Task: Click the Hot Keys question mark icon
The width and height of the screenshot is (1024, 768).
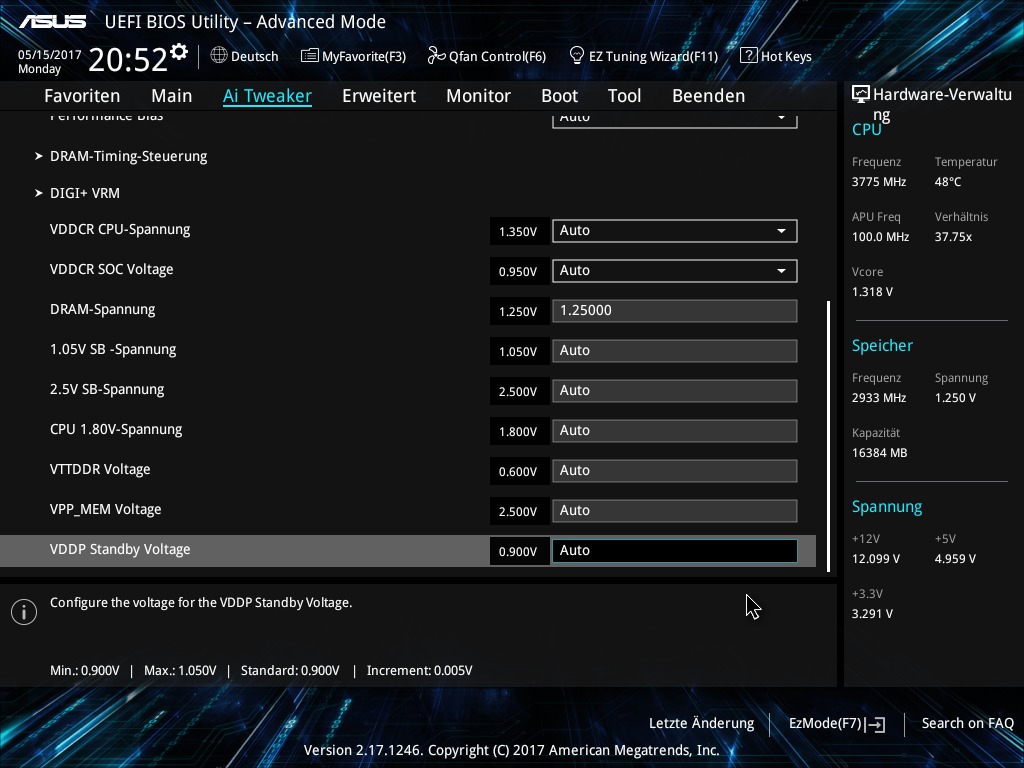Action: pyautogui.click(x=748, y=56)
